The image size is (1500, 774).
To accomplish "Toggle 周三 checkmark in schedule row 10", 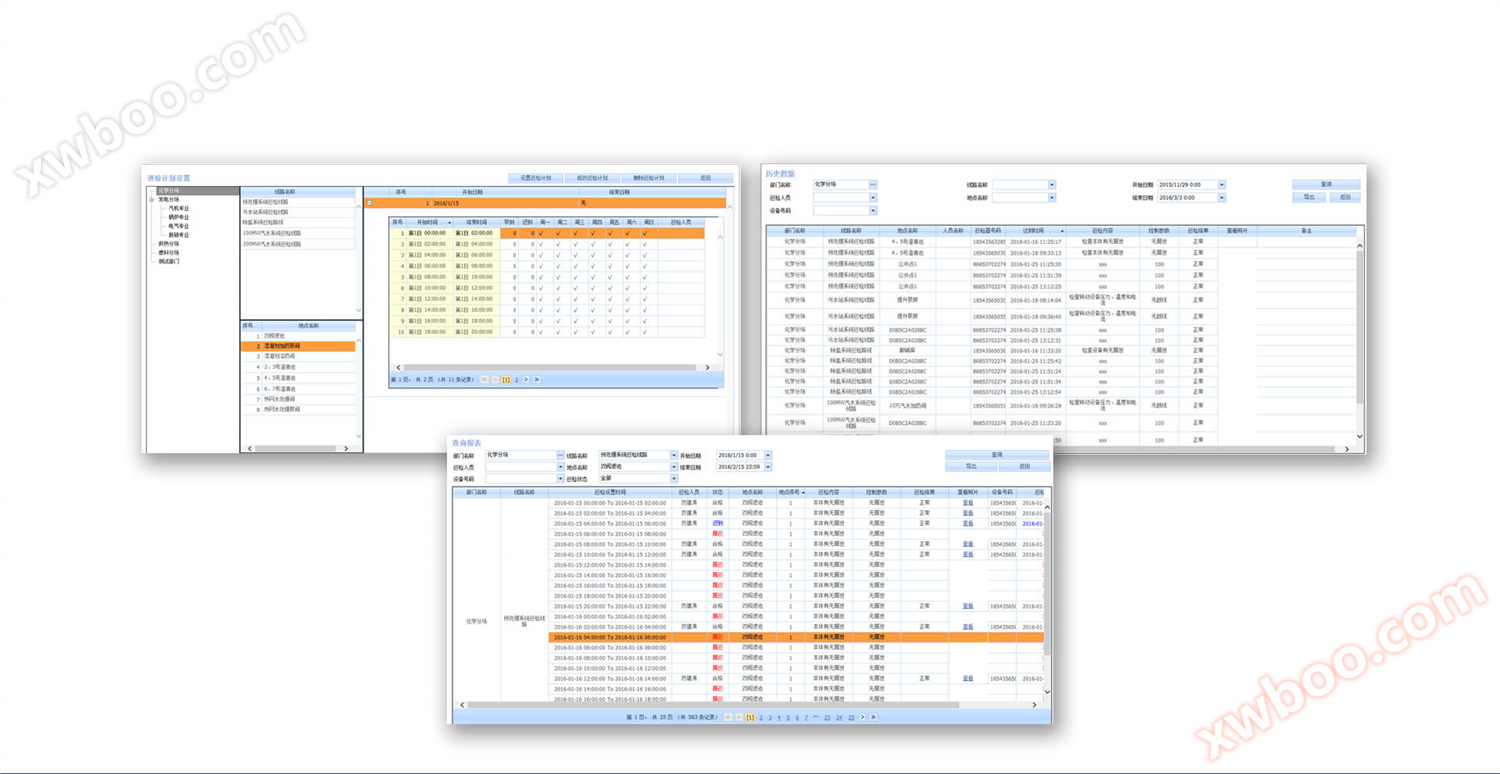I will (576, 332).
